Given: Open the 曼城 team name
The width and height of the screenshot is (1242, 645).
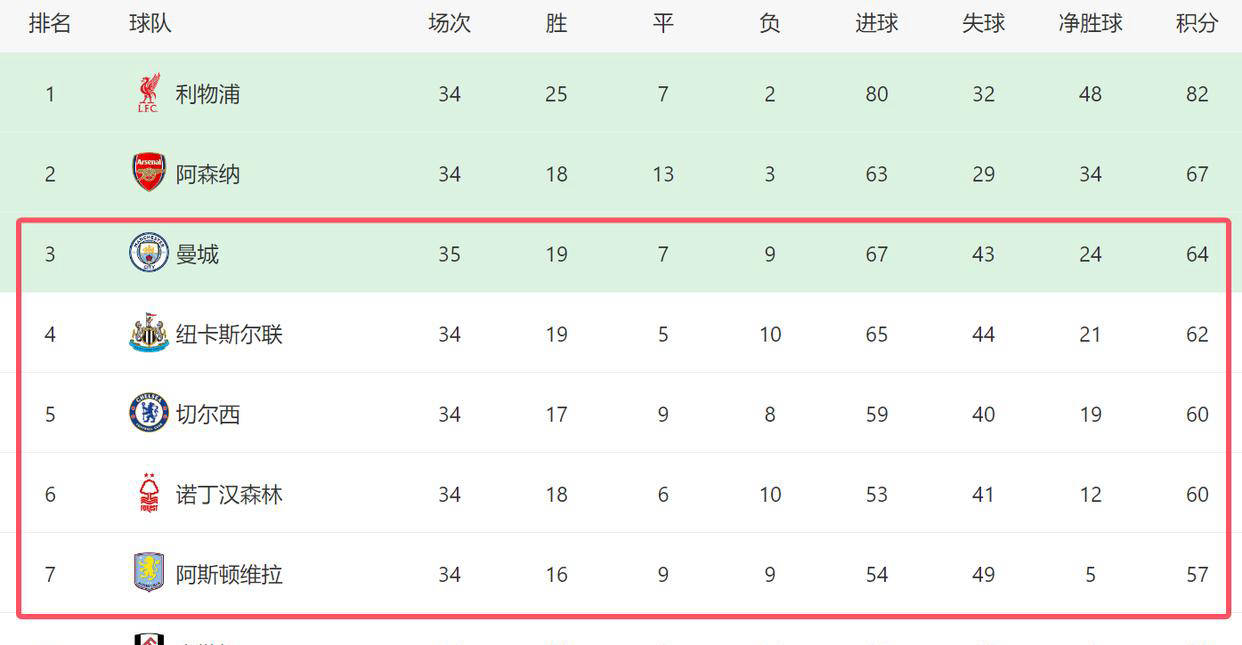Looking at the screenshot, I should [197, 254].
